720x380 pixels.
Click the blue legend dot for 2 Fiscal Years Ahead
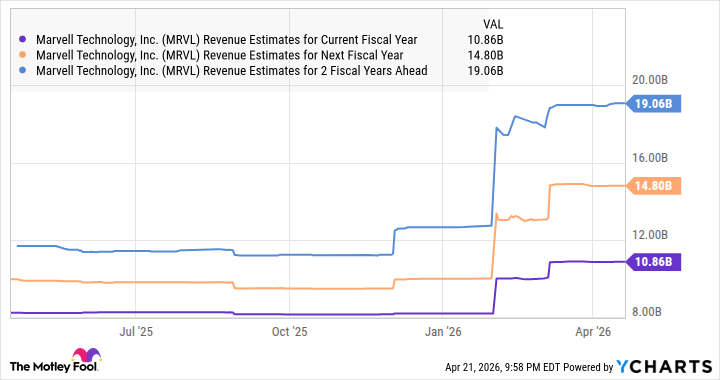[x=22, y=71]
